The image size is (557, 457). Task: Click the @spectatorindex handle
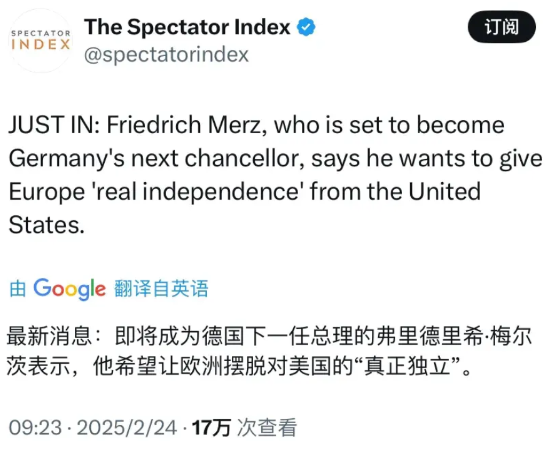(x=166, y=54)
